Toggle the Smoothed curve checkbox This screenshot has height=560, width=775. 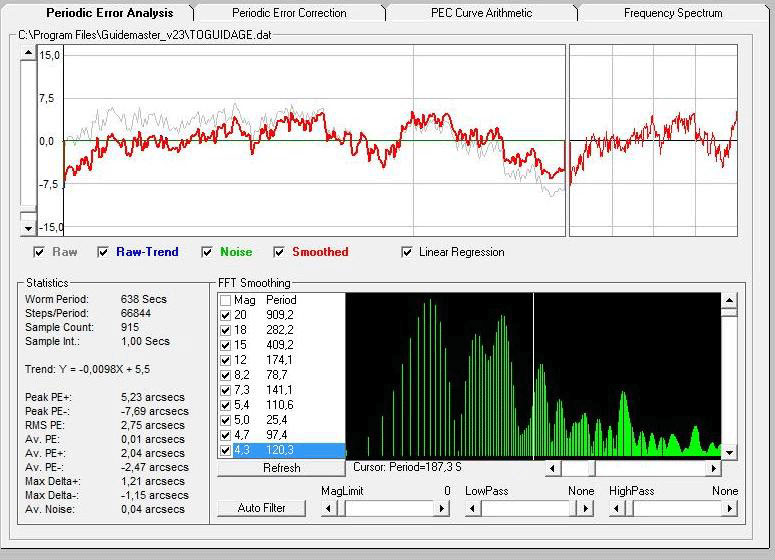click(x=279, y=253)
